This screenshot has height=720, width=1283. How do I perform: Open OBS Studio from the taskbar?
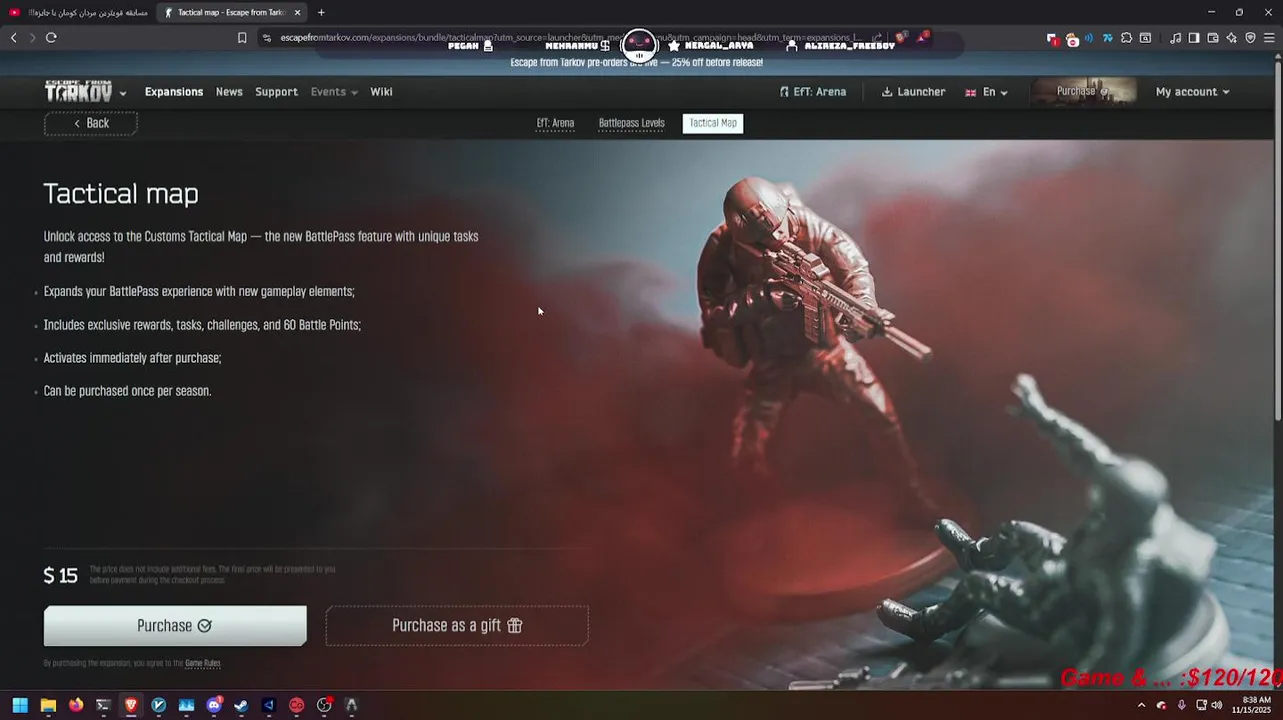tap(324, 705)
